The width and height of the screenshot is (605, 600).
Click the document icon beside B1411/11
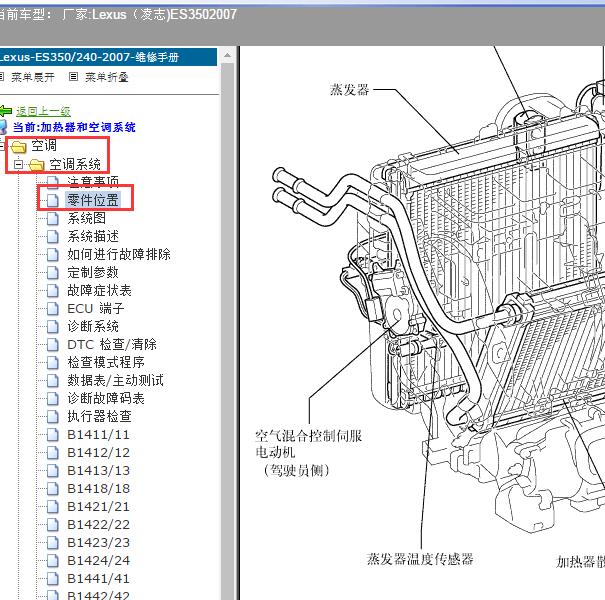pos(52,435)
